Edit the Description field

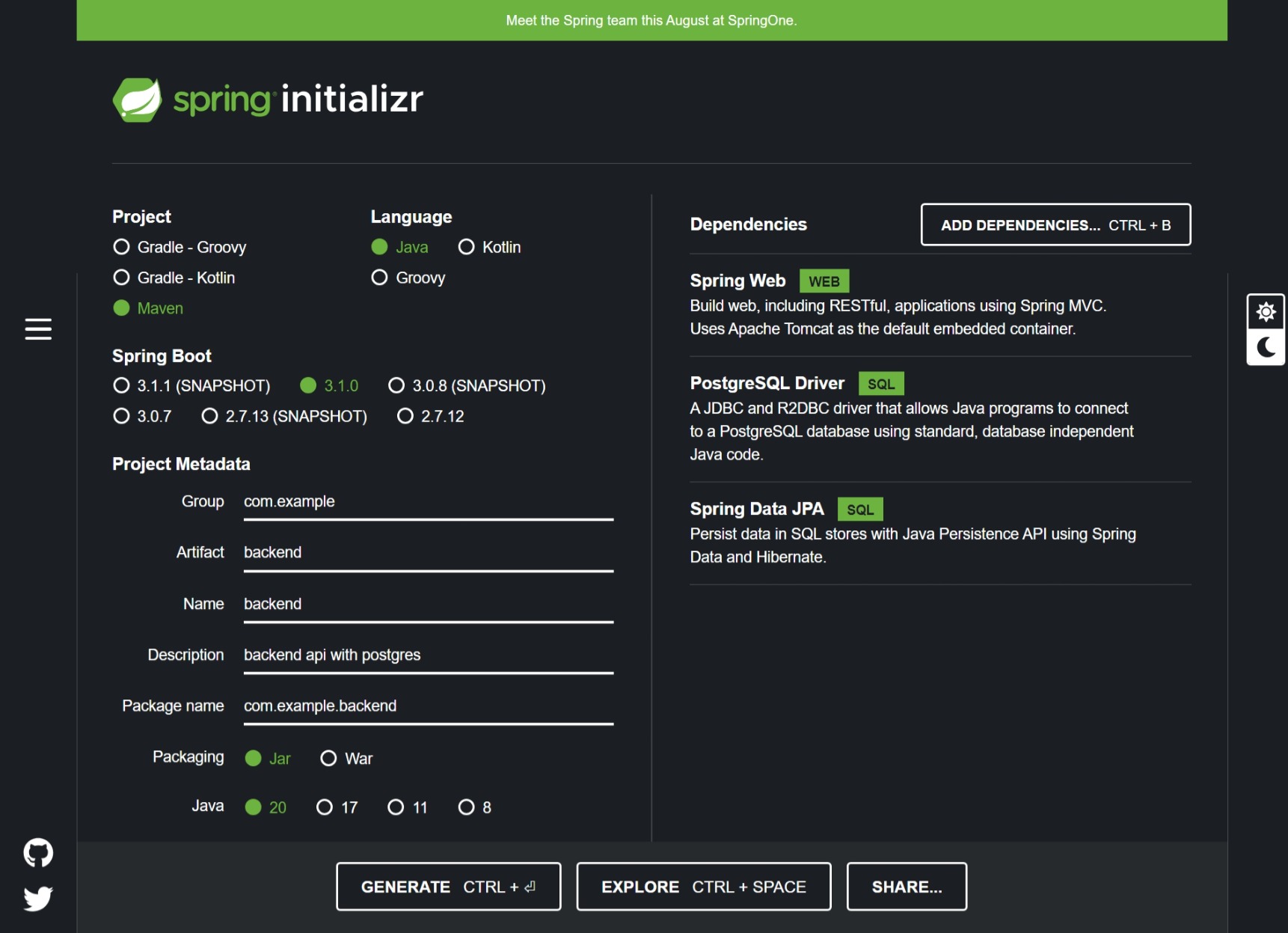(429, 655)
